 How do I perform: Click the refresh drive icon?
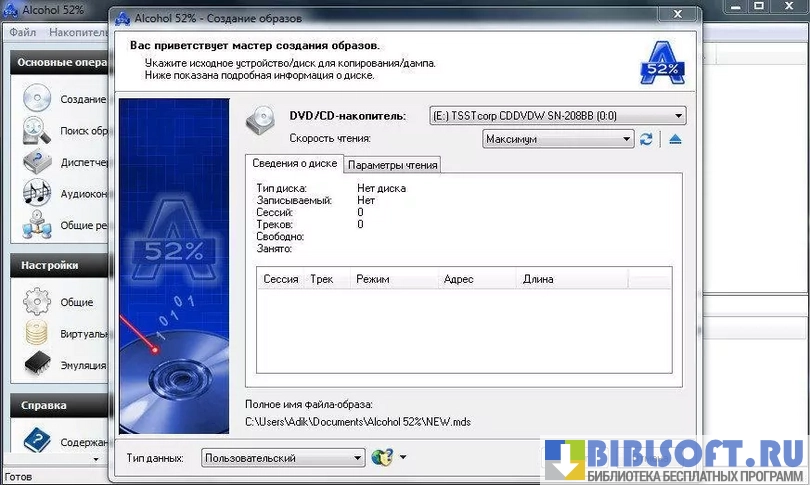pyautogui.click(x=646, y=139)
